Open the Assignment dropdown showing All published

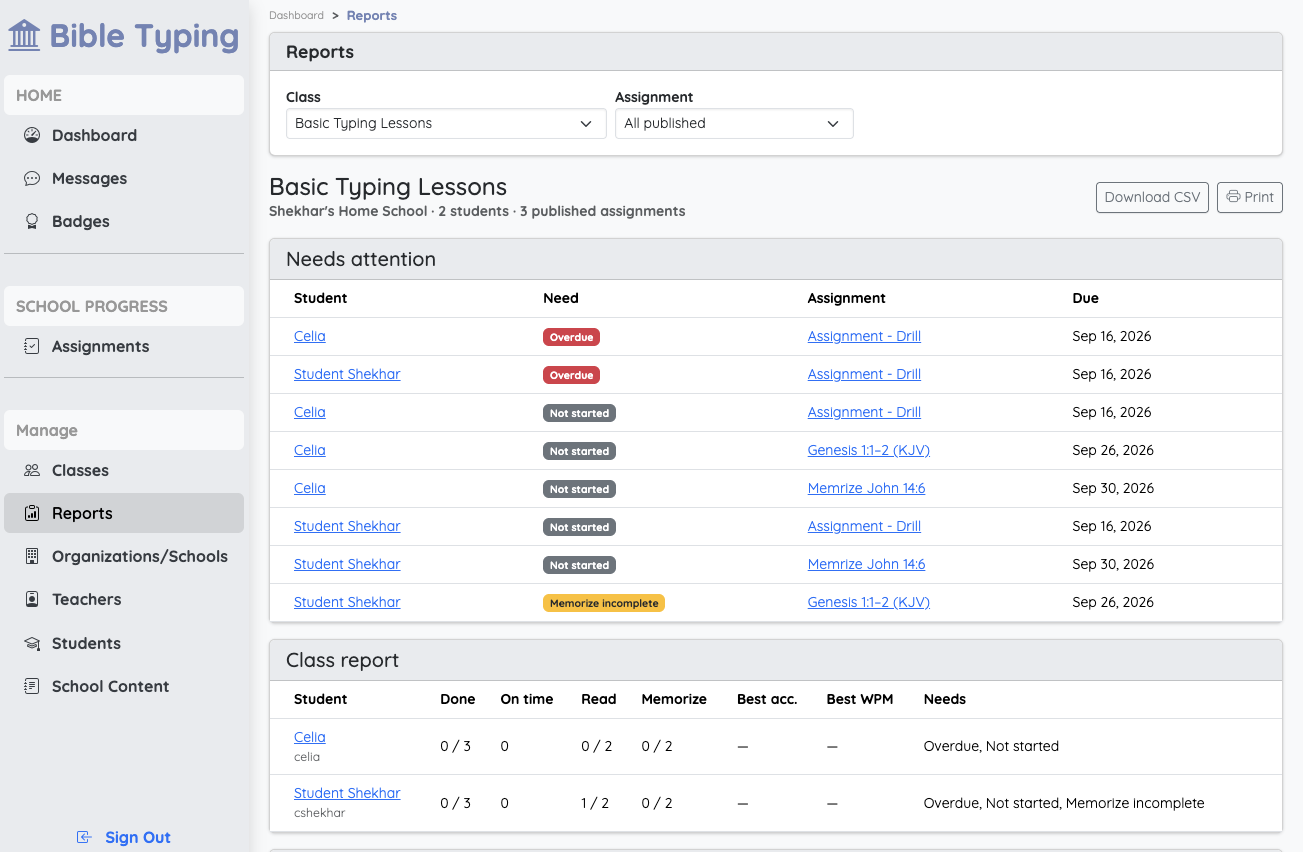(734, 123)
